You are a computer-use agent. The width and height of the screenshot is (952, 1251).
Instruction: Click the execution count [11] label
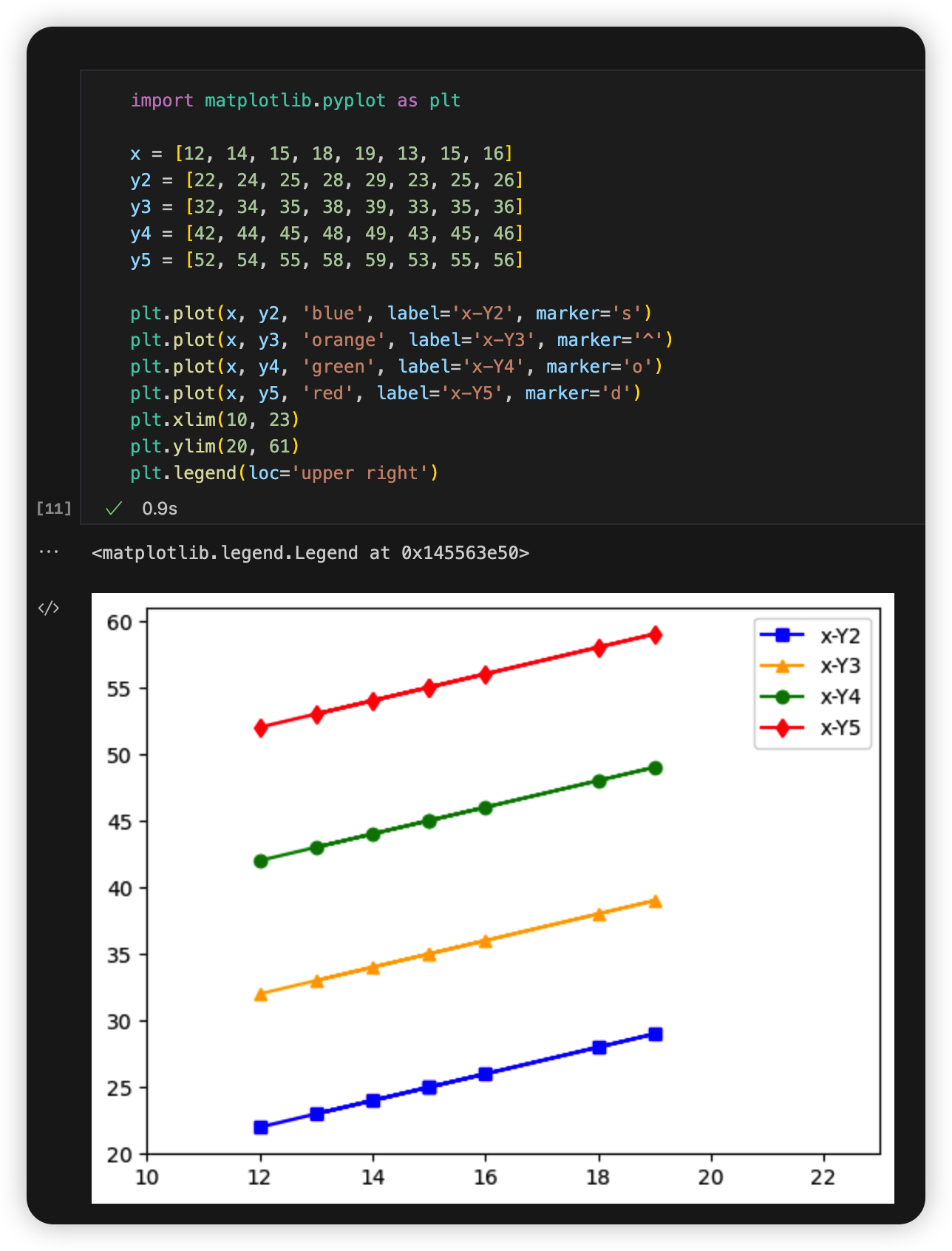point(54,508)
